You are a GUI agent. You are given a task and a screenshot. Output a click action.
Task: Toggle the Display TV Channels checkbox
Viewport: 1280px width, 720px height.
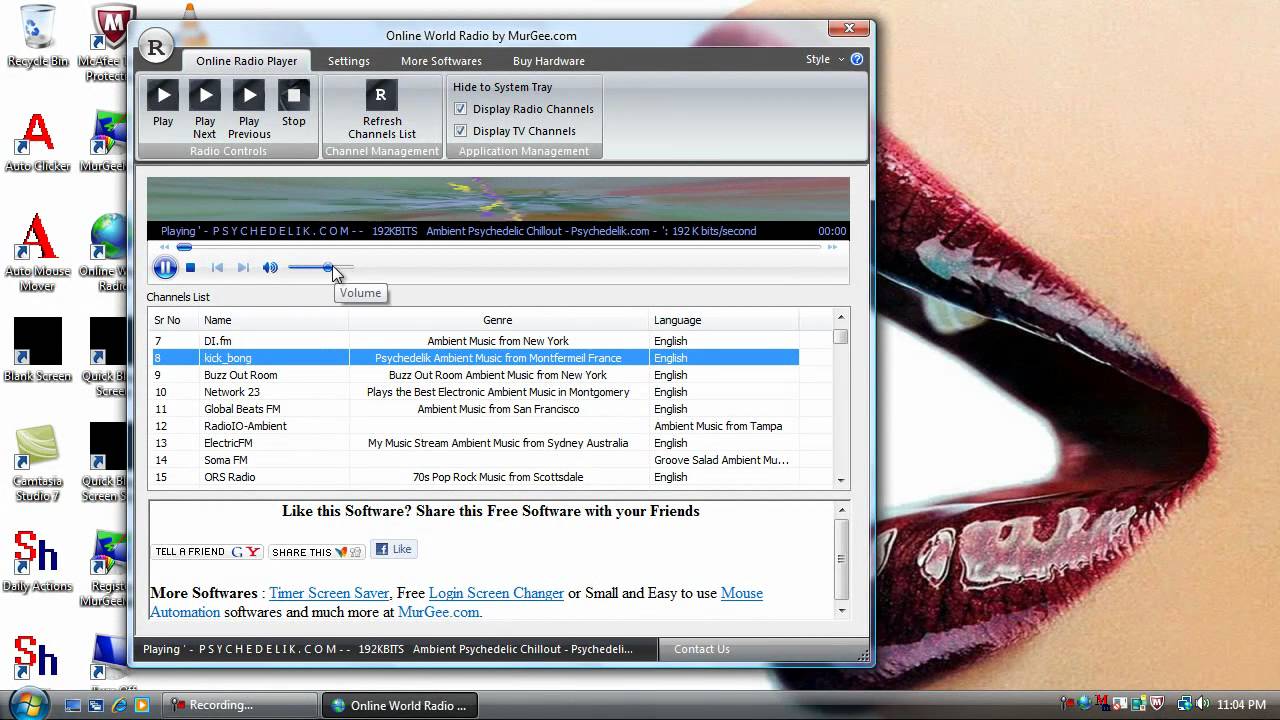(x=461, y=131)
